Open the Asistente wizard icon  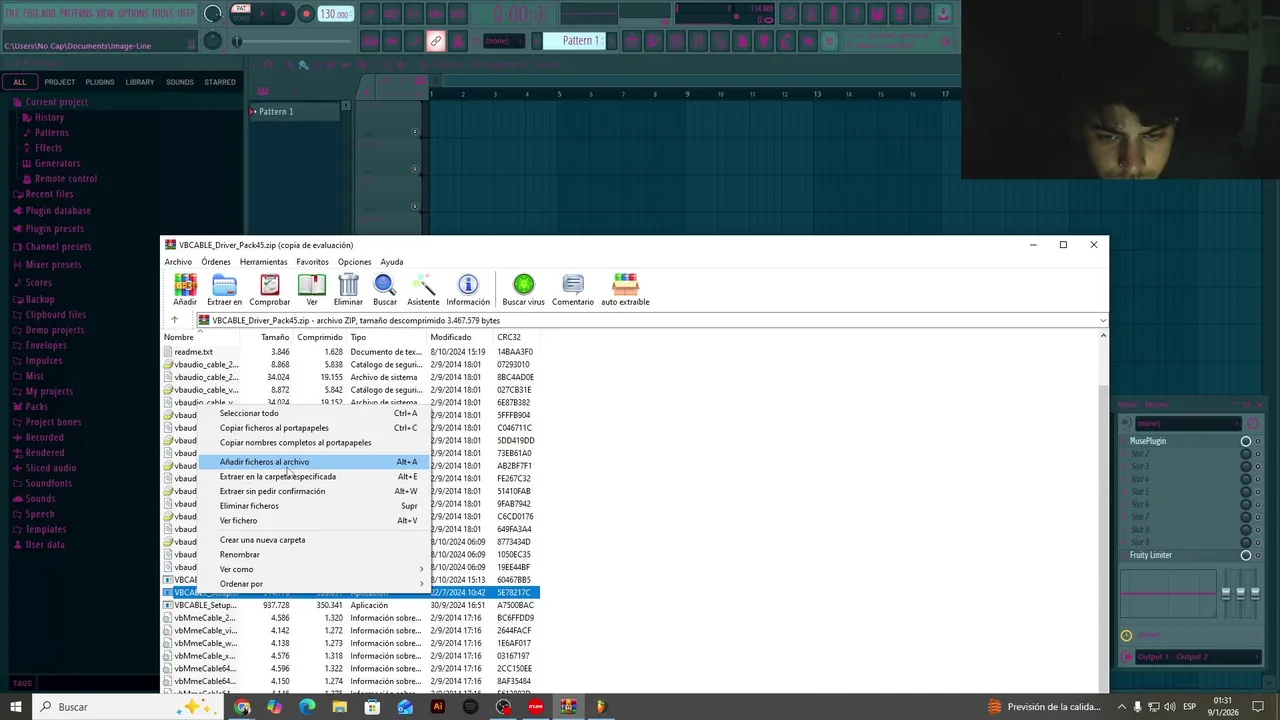tap(423, 289)
